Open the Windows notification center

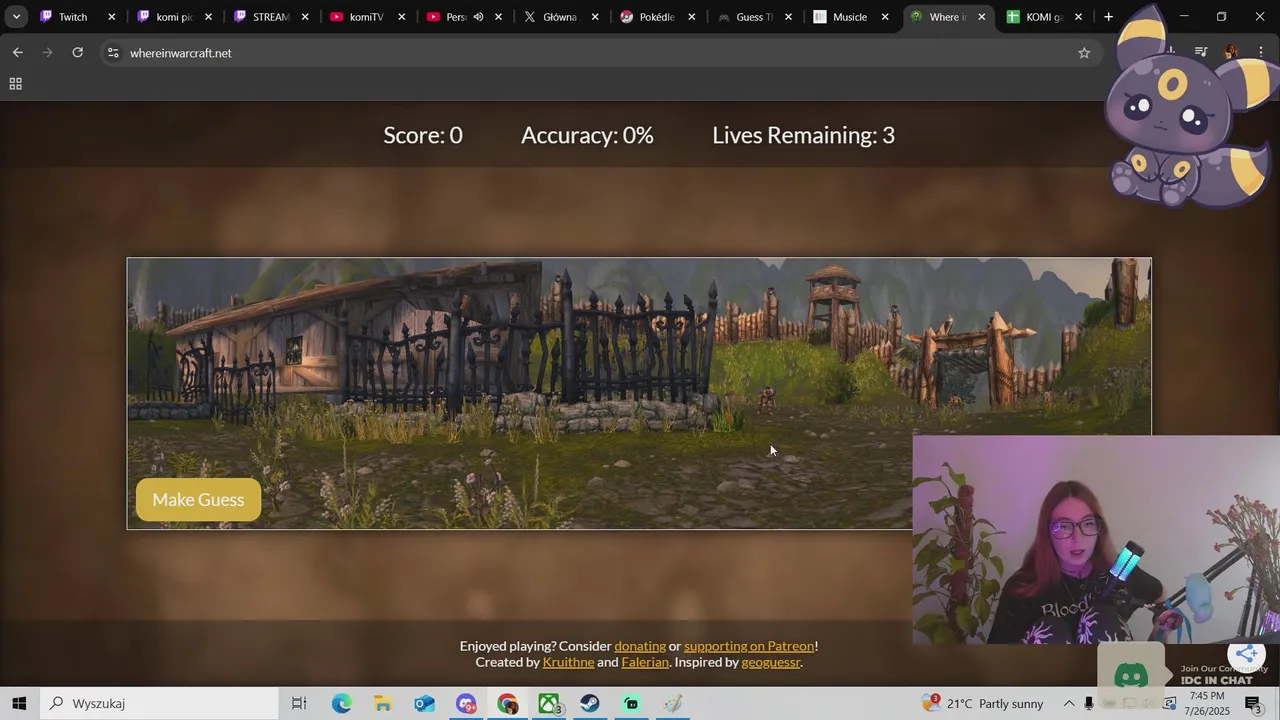[x=1255, y=703]
